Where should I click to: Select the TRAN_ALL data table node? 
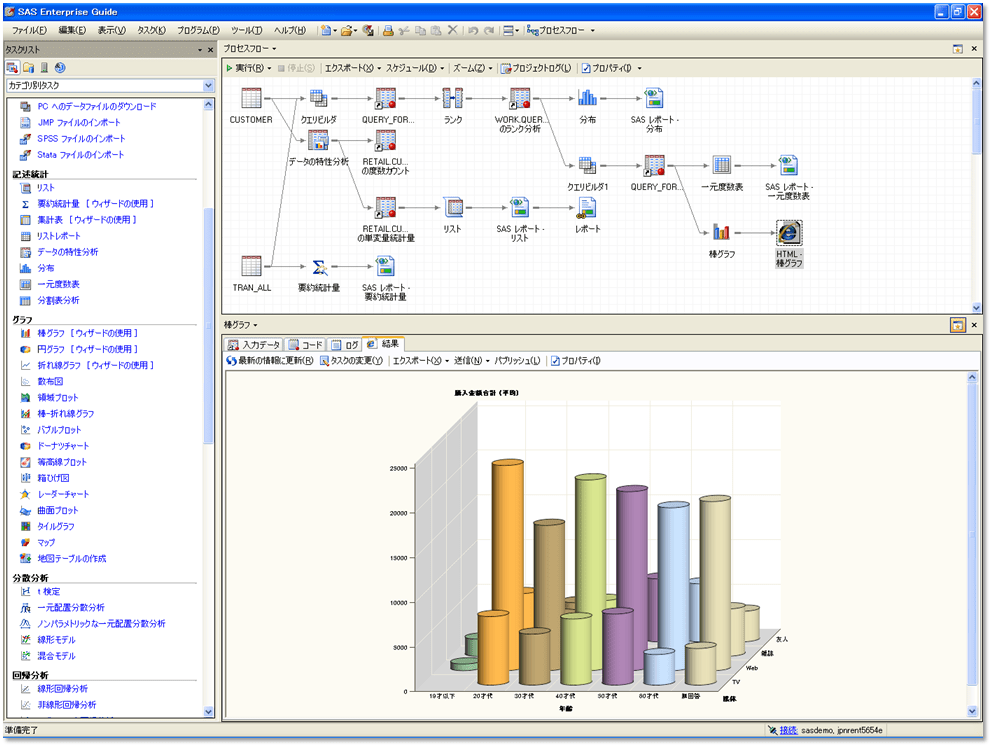pyautogui.click(x=251, y=267)
